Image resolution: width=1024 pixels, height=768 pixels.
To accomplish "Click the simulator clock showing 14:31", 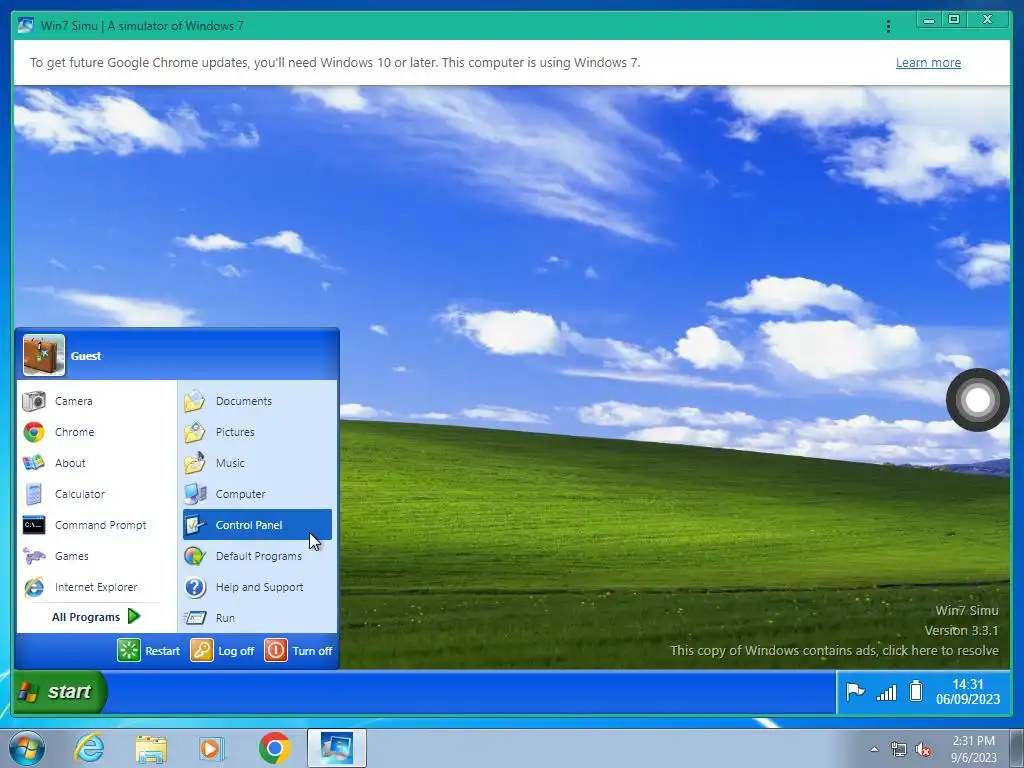I will pos(968,692).
